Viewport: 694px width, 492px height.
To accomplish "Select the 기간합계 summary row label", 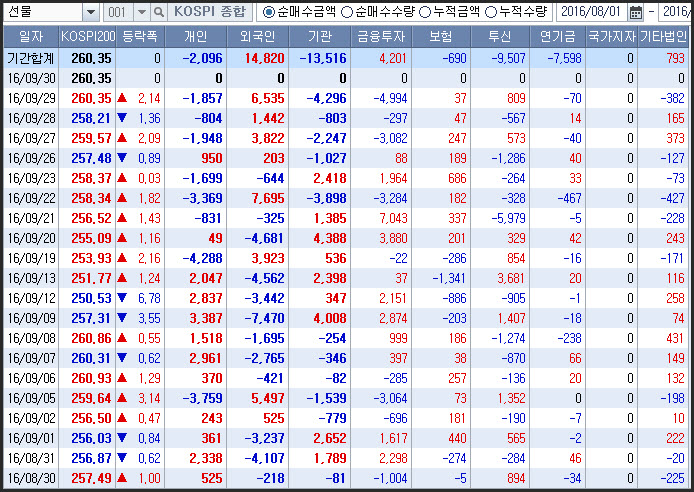I will [31, 58].
